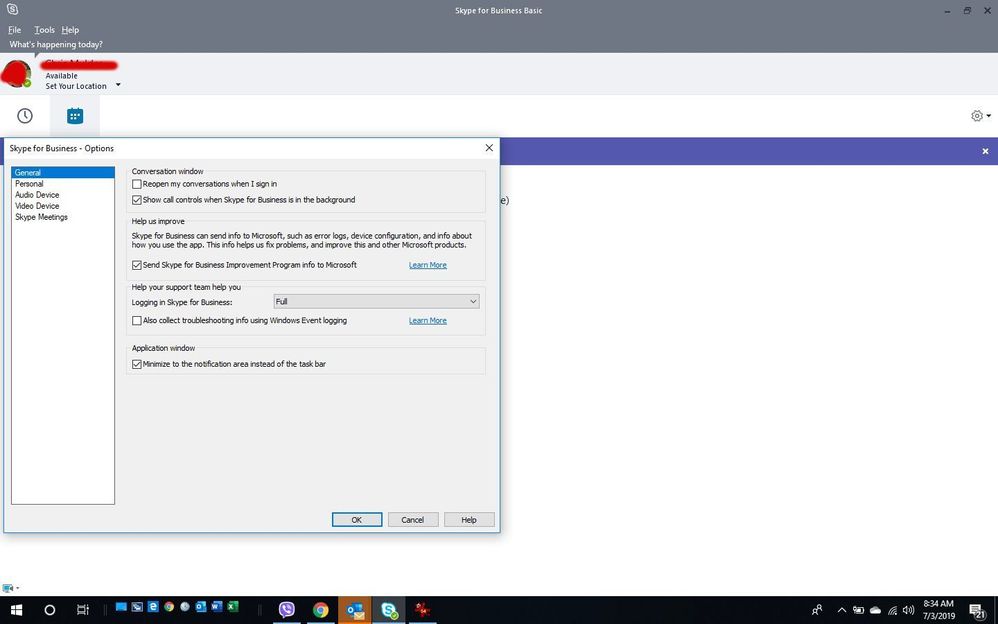Launch small Outlook quick launch icon
Image resolution: width=998 pixels, height=624 pixels.
point(200,607)
